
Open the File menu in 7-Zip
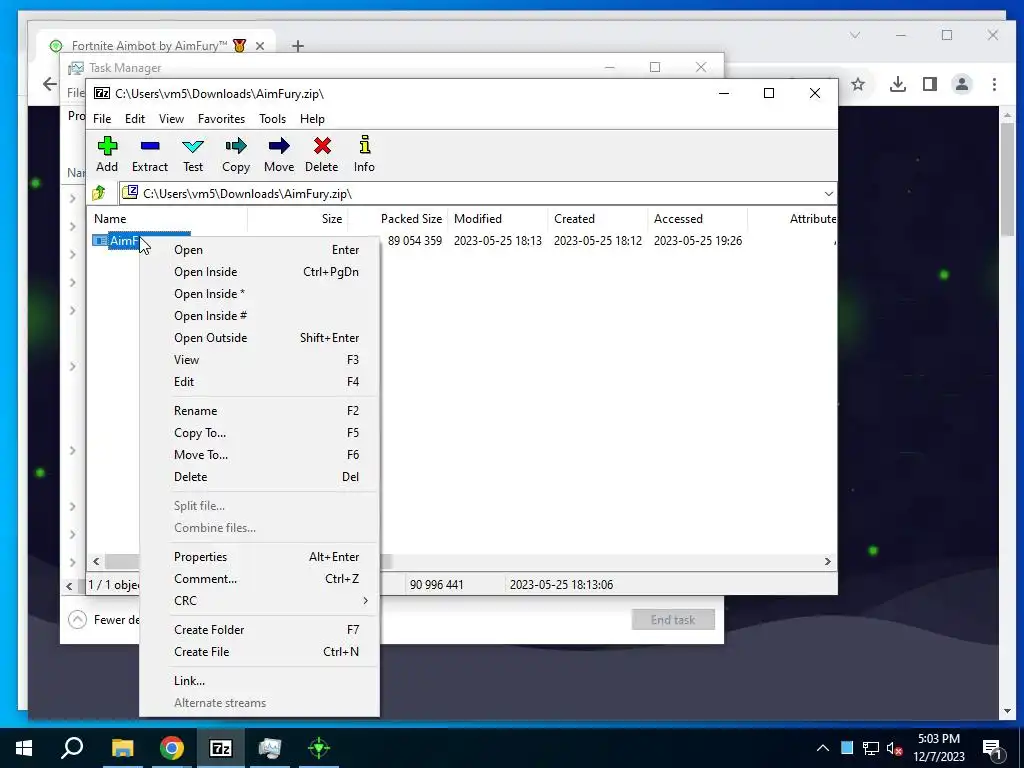click(102, 119)
